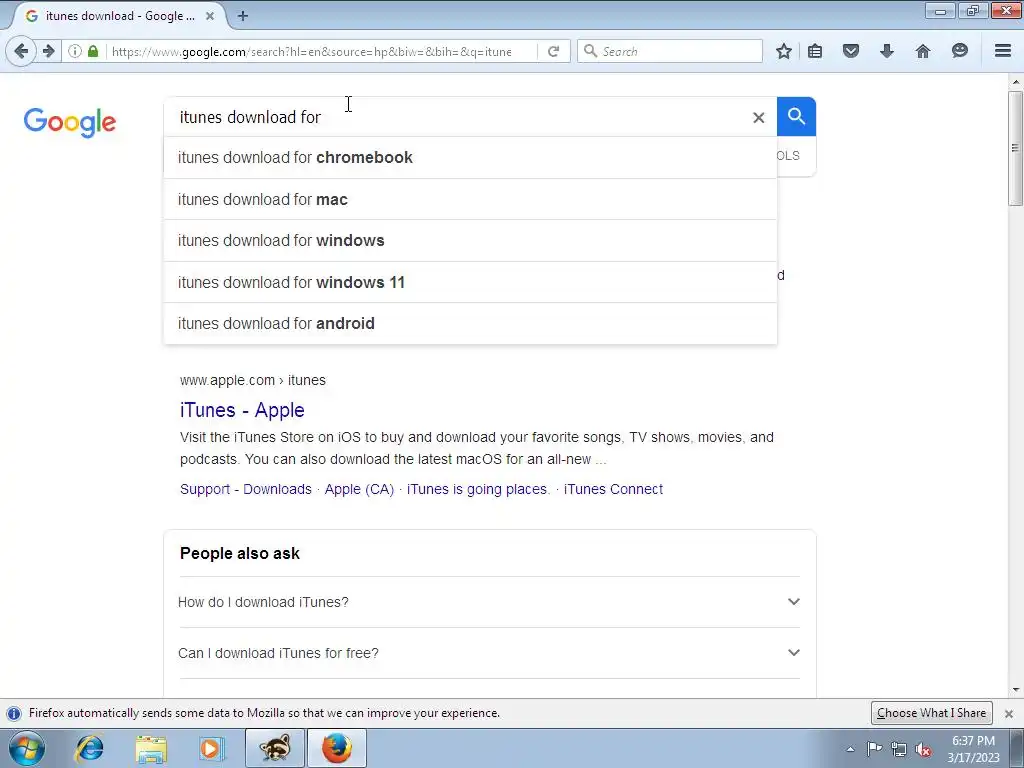Show bookmarks list icon in toolbar
Screen dimensions: 1024x768
815,51
